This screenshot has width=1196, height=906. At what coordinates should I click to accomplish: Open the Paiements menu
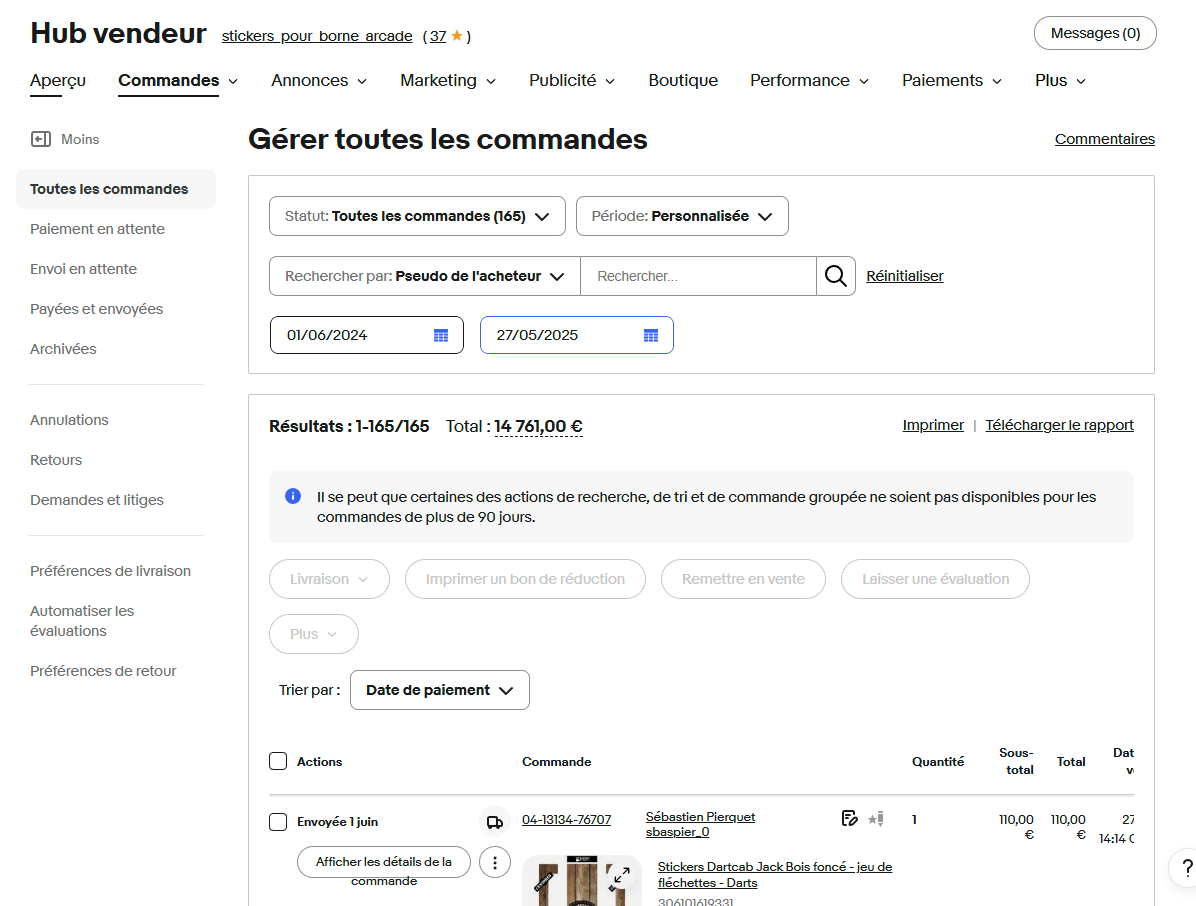click(952, 81)
